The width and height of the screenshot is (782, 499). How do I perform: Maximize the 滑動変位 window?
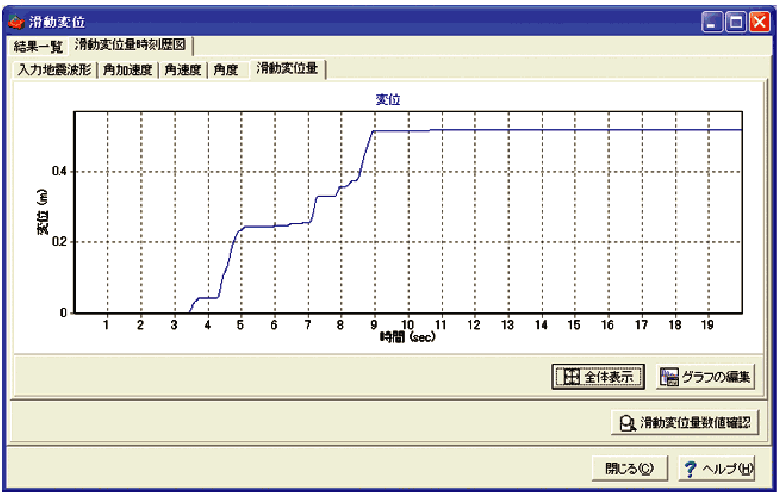click(x=736, y=22)
